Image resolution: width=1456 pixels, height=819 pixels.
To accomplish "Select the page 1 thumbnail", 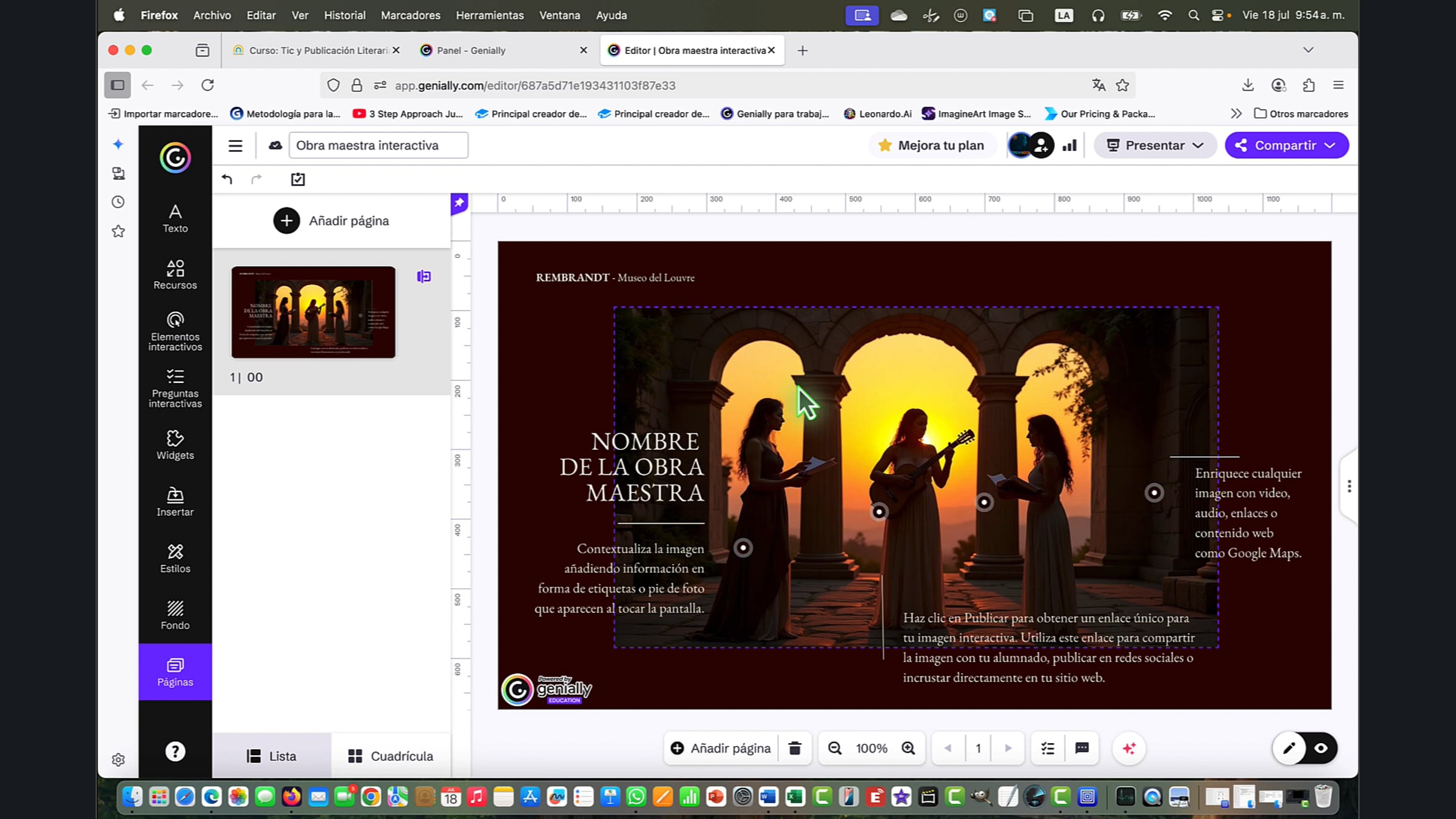I will (x=313, y=312).
